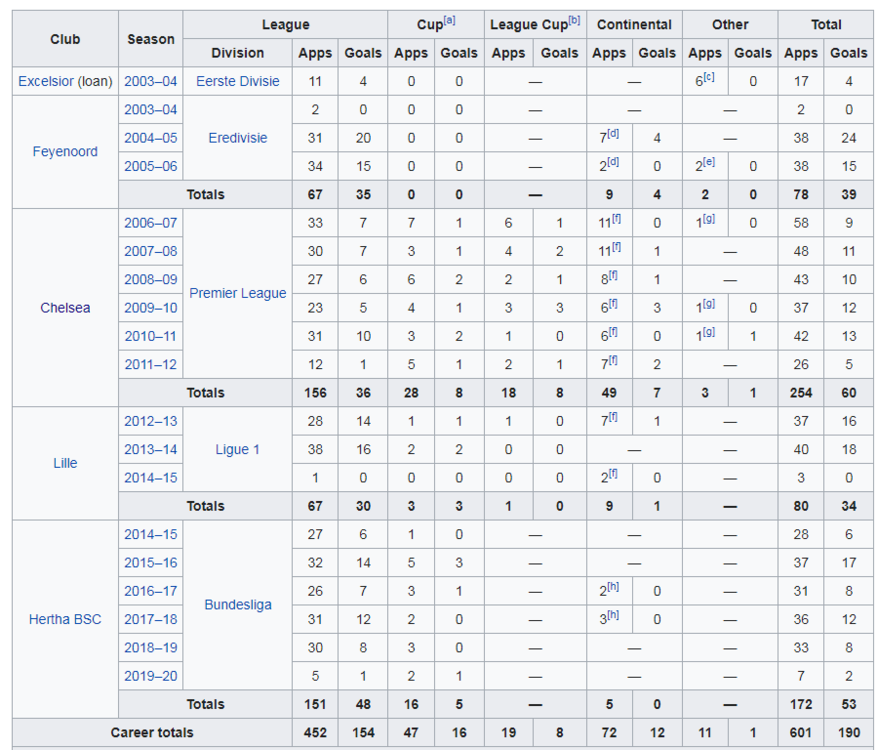Click footnote [b] beside League Cup header
Image resolution: width=878 pixels, height=750 pixels.
(575, 21)
